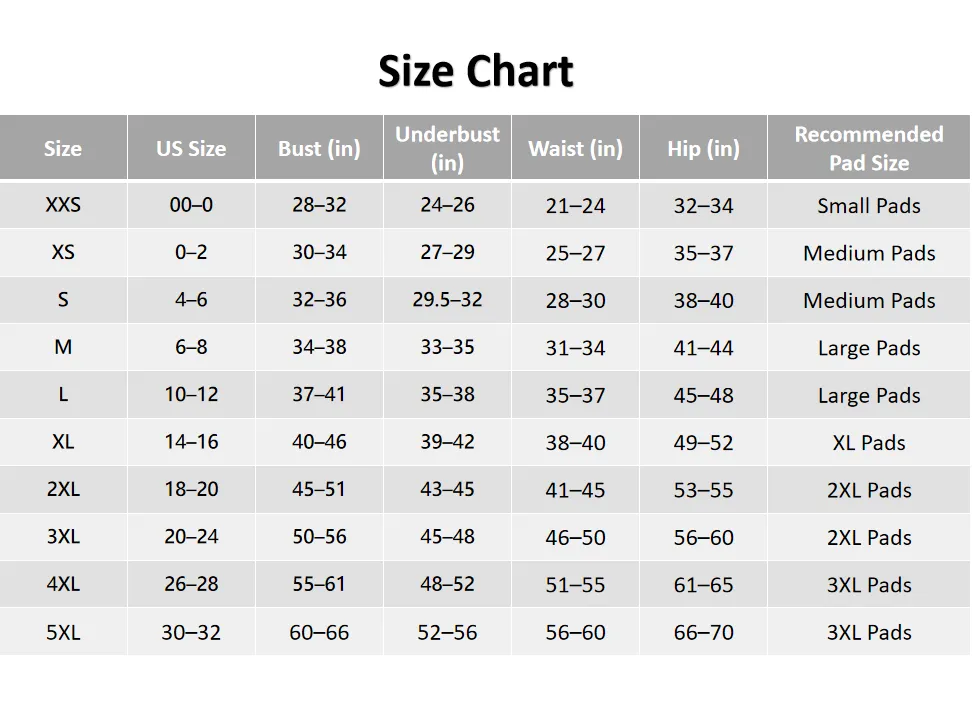Click the XXS size row label
This screenshot has width=972, height=716.
coord(63,205)
